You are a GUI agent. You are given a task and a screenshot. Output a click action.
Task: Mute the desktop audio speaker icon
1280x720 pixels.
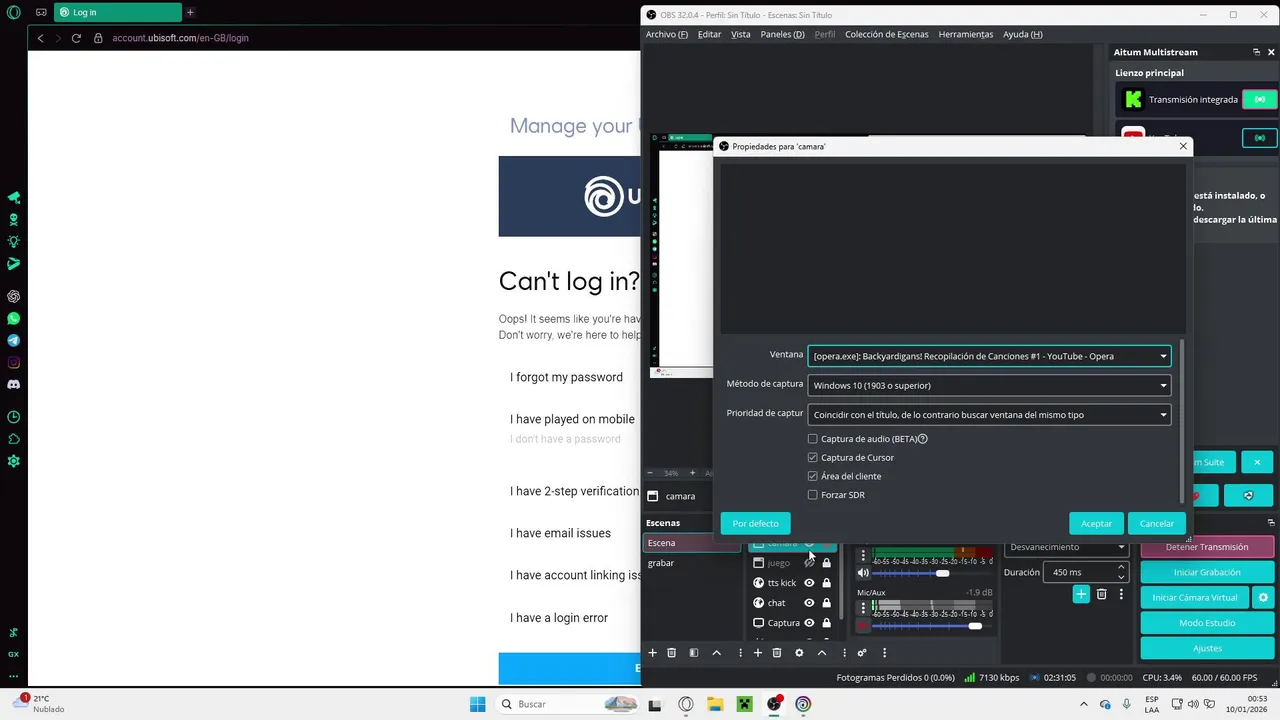(x=863, y=573)
